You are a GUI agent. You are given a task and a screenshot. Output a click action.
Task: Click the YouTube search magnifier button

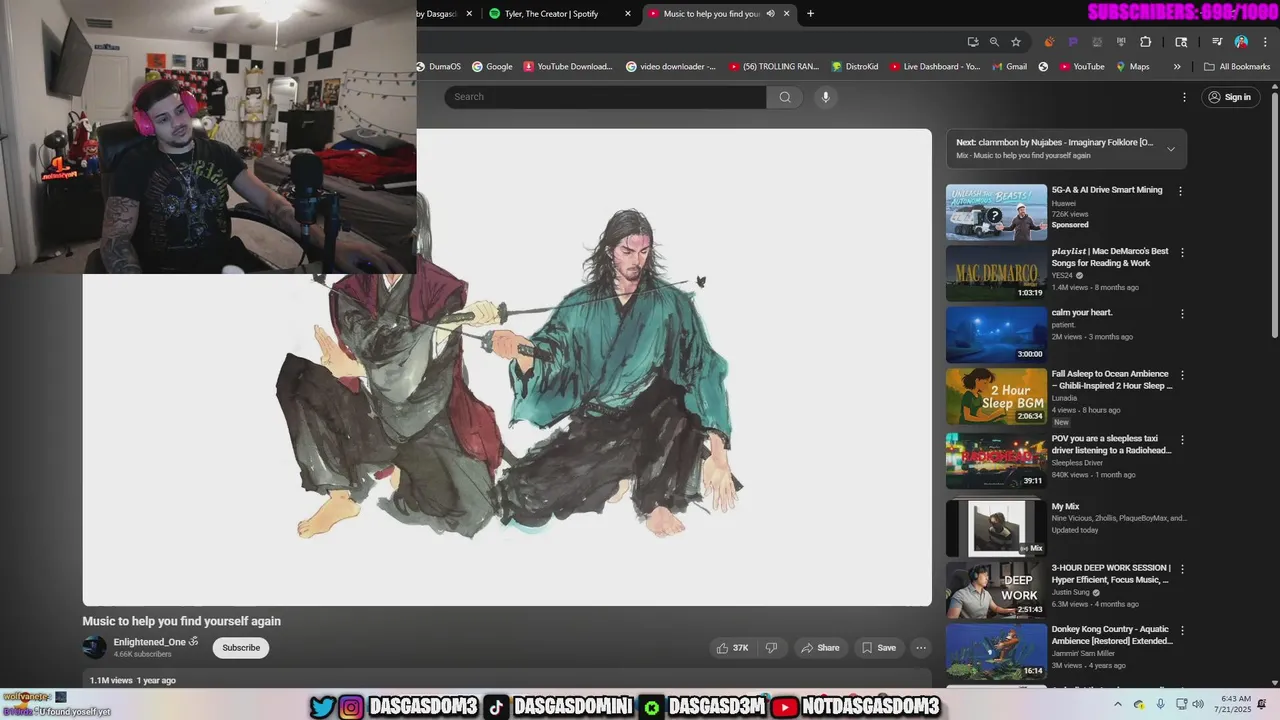[785, 97]
